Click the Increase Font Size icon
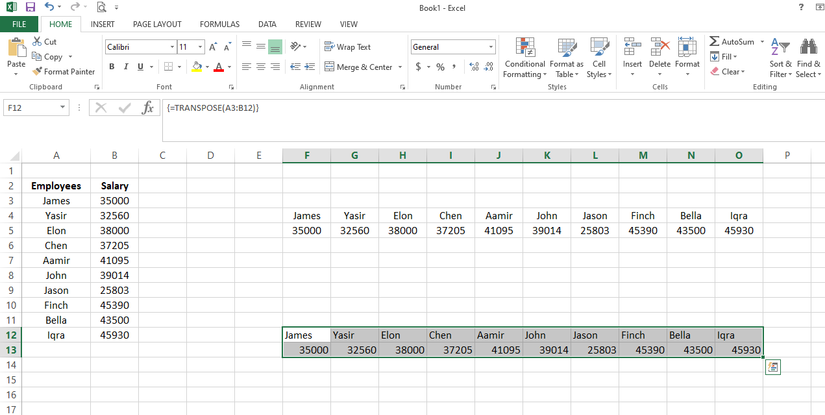825x415 pixels. pyautogui.click(x=213, y=47)
